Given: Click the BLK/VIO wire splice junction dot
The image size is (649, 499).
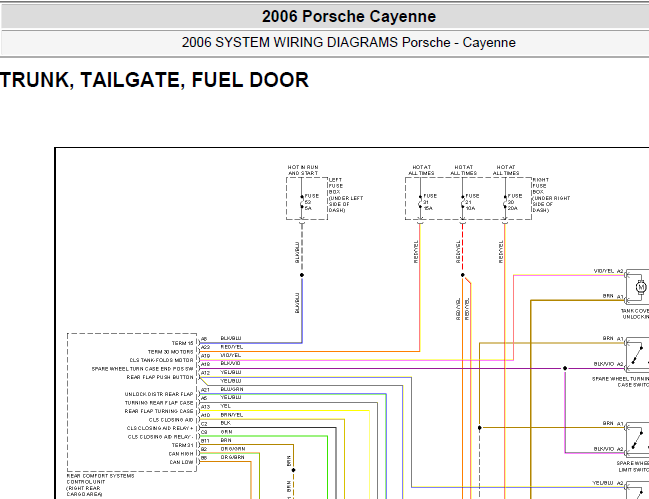Looking at the screenshot, I should coord(565,368).
